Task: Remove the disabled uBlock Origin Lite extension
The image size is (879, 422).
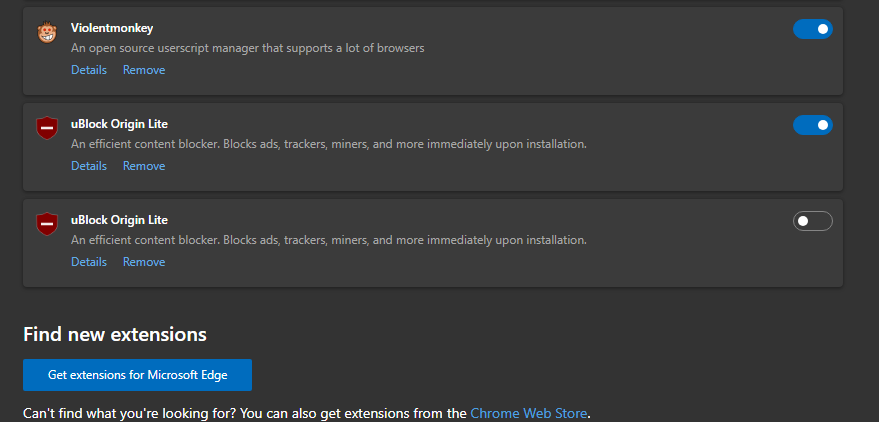Action: [144, 262]
